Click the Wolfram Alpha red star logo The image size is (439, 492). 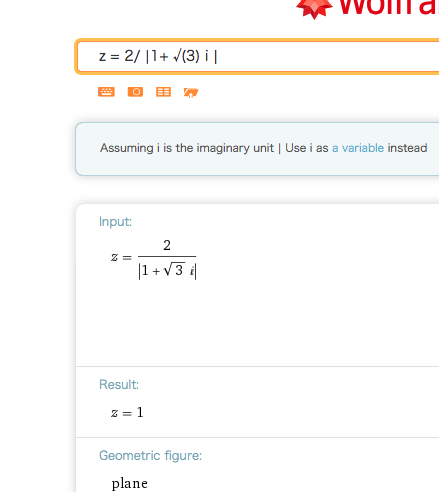pos(314,8)
